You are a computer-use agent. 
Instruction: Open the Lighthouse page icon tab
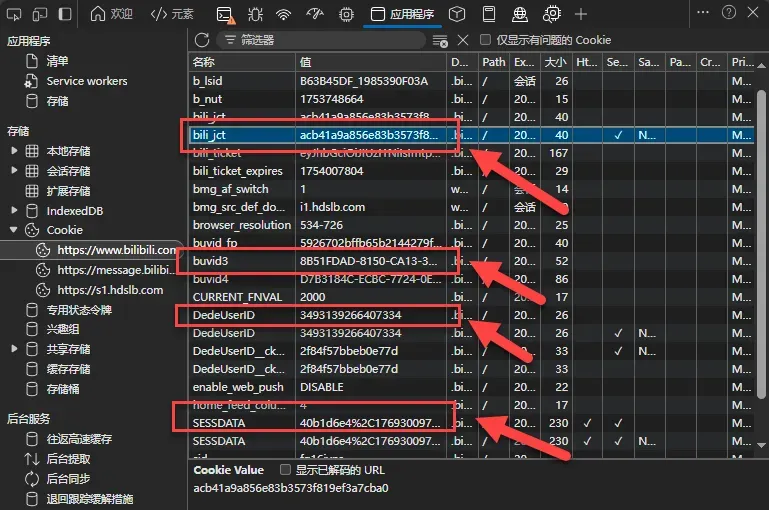tap(489, 14)
